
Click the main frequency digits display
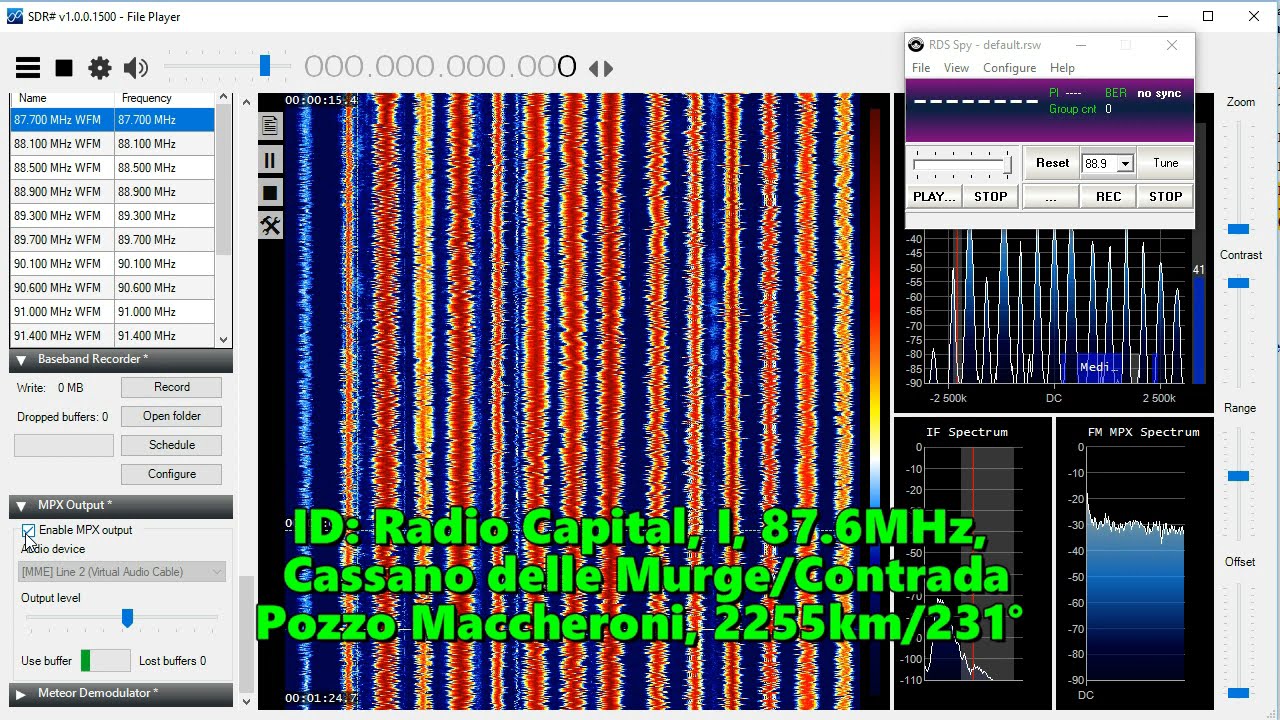(440, 67)
